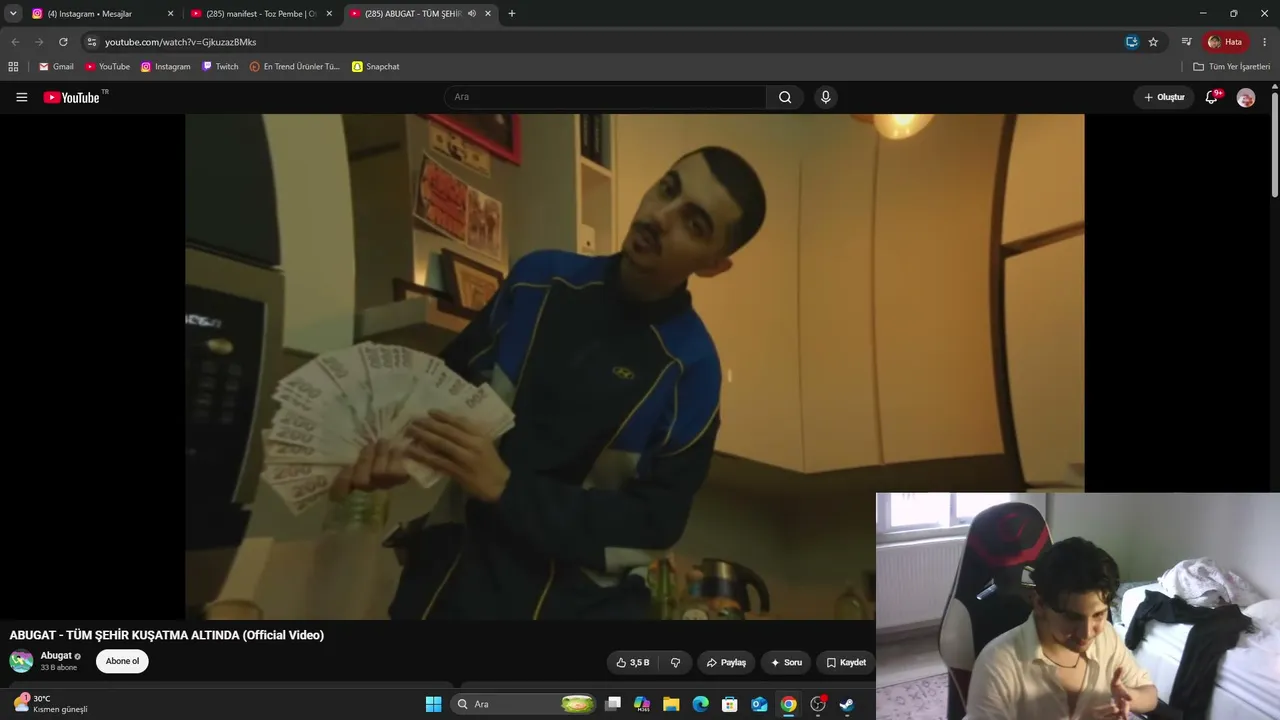Open the Tüm Yer İşaretleri folder
This screenshot has height=720, width=1280.
(x=1231, y=67)
